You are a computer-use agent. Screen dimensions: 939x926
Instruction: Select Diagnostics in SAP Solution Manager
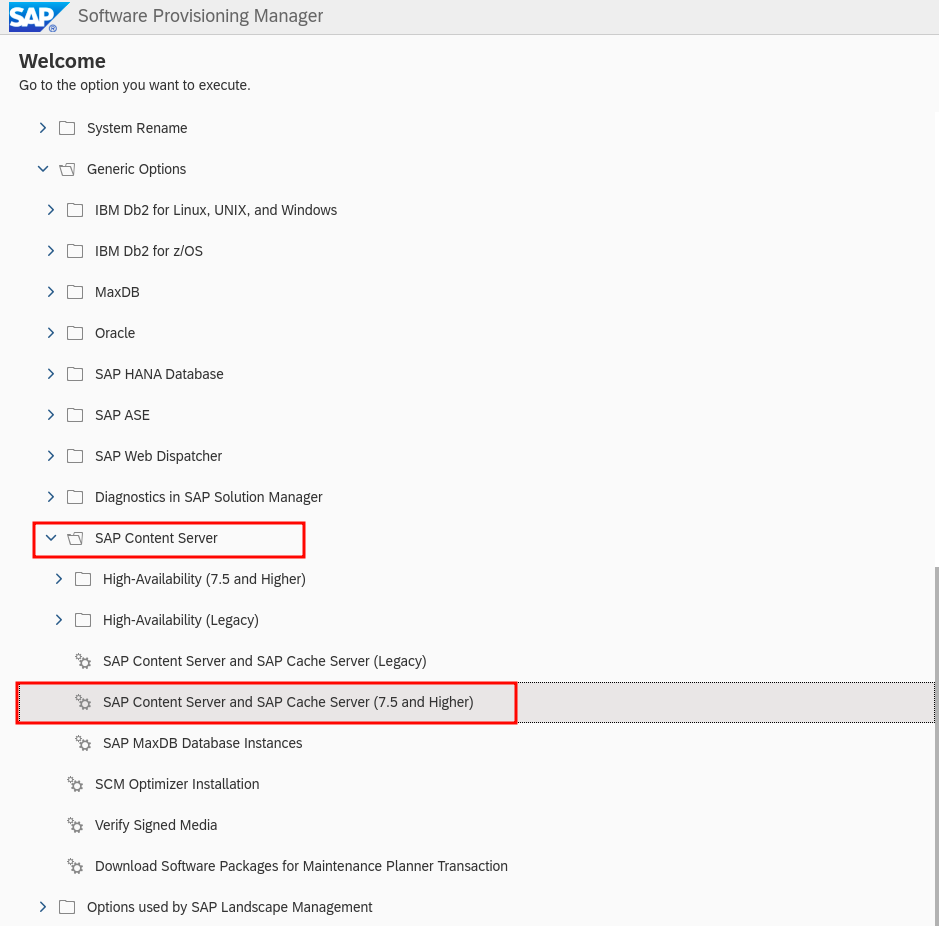[x=208, y=497]
